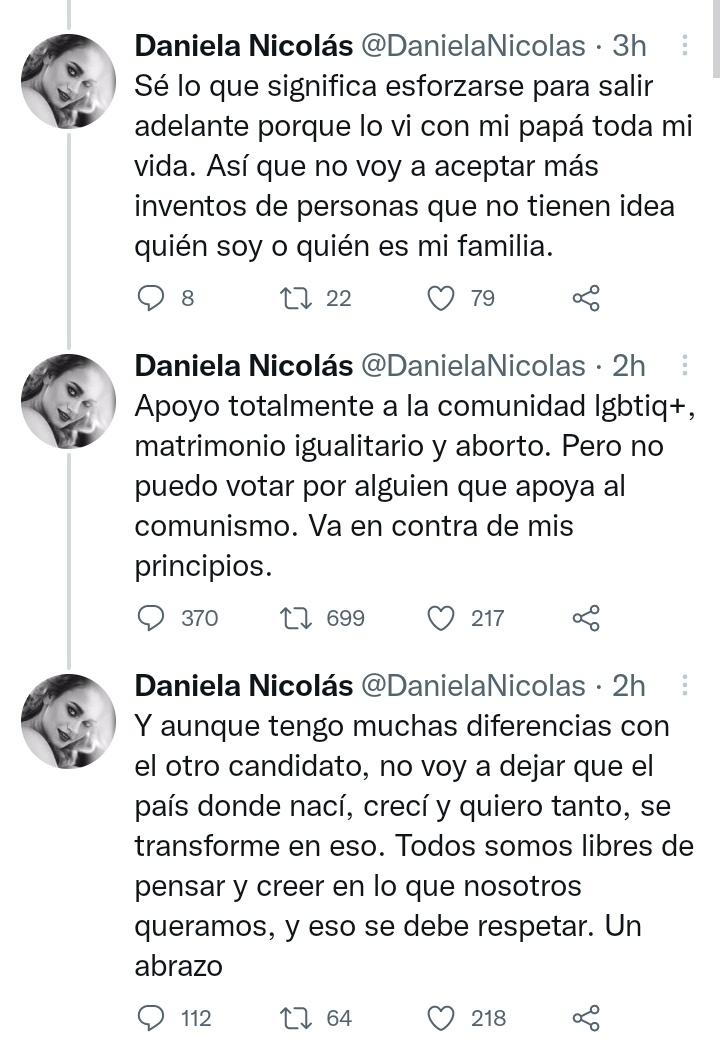Open @DanielaNicolas handle on the last tweet

[471, 686]
